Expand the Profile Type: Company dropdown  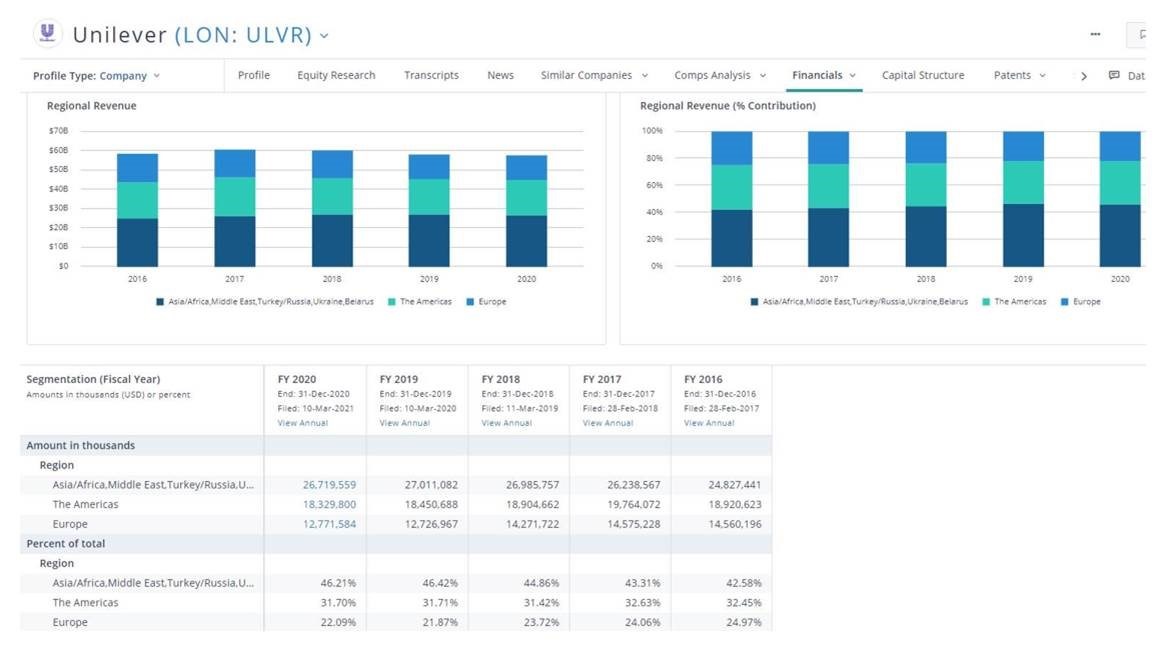coord(96,76)
